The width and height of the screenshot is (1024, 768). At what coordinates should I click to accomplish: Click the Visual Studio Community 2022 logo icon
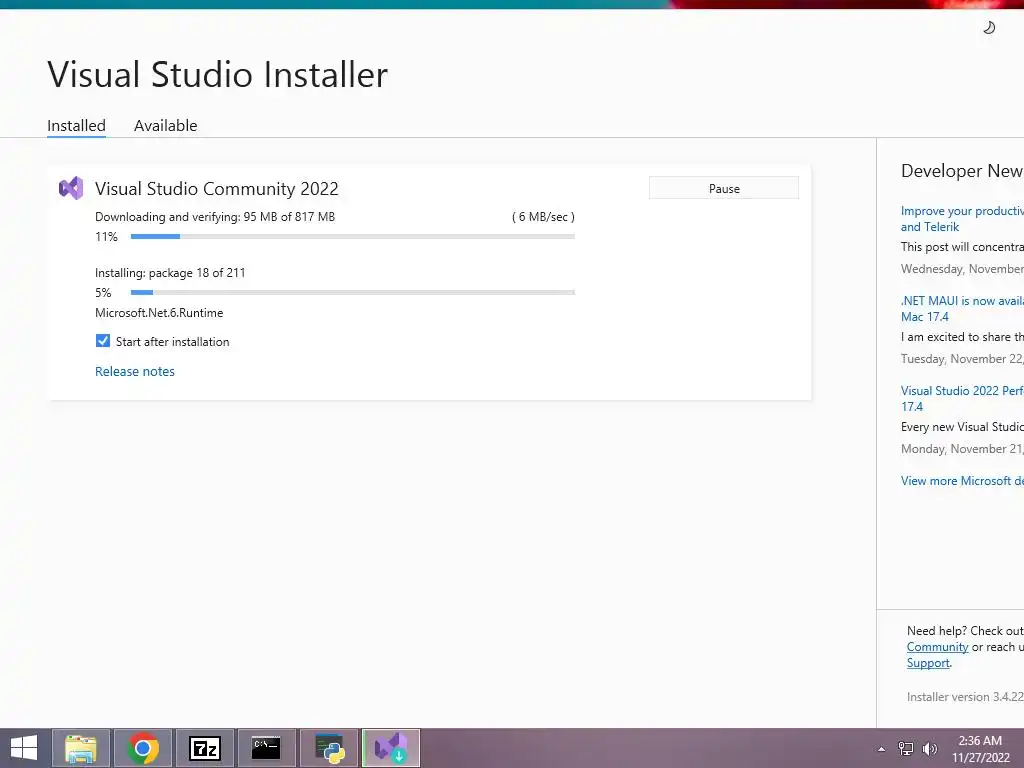(x=71, y=189)
